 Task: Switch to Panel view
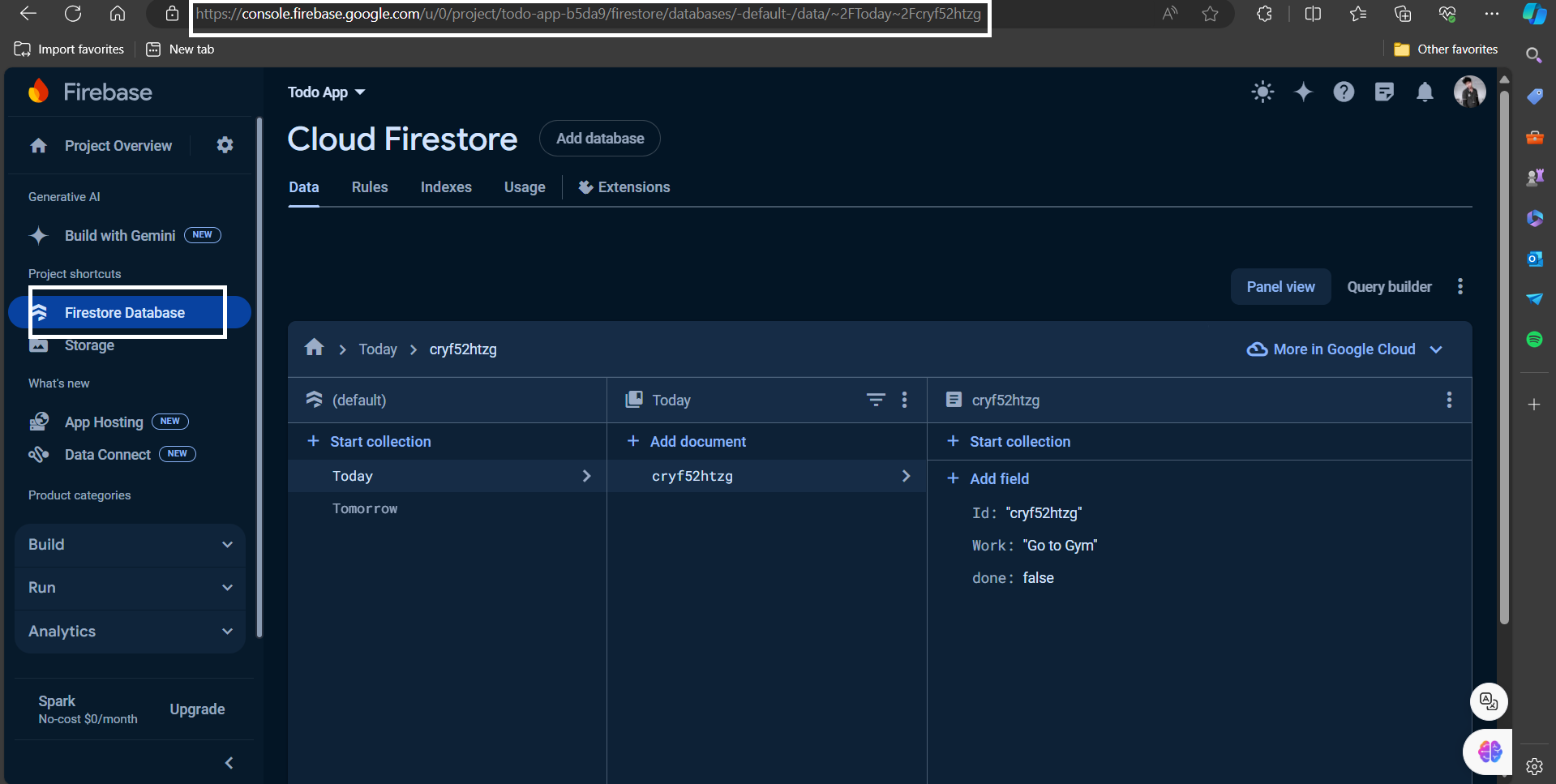(1281, 287)
